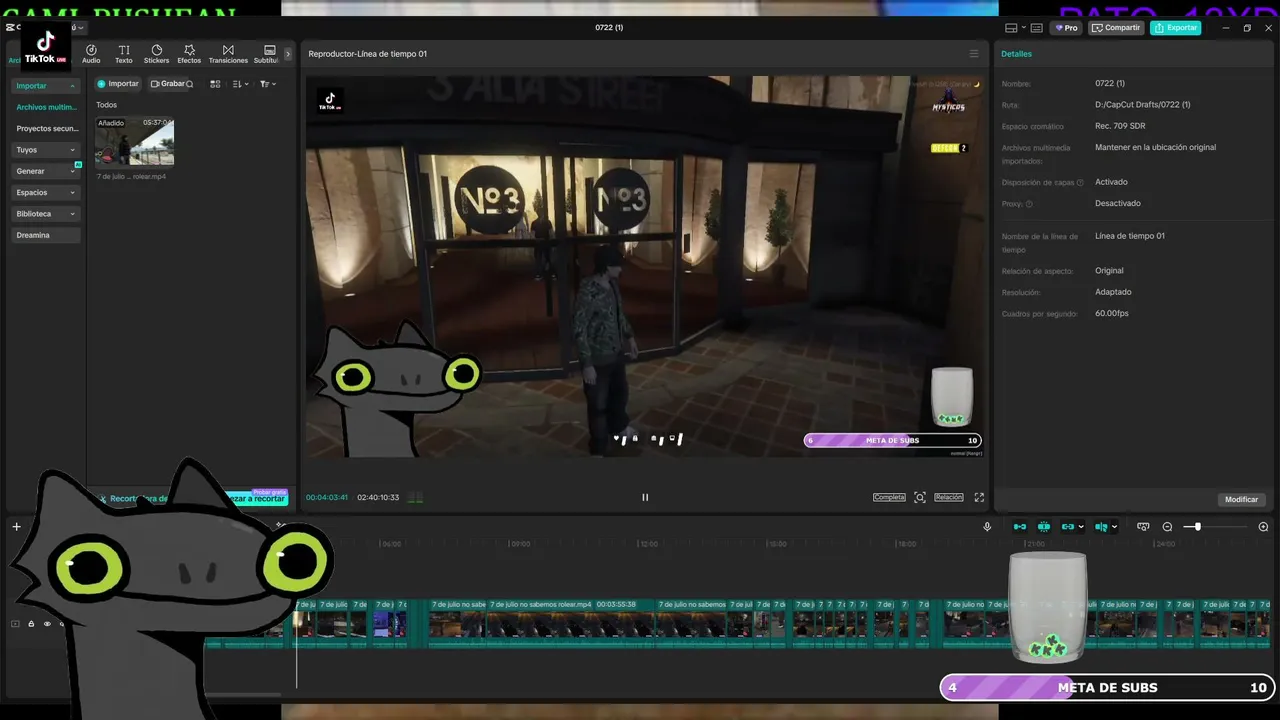Toggle main track visibility eye
The width and height of the screenshot is (1280, 720).
(x=46, y=624)
